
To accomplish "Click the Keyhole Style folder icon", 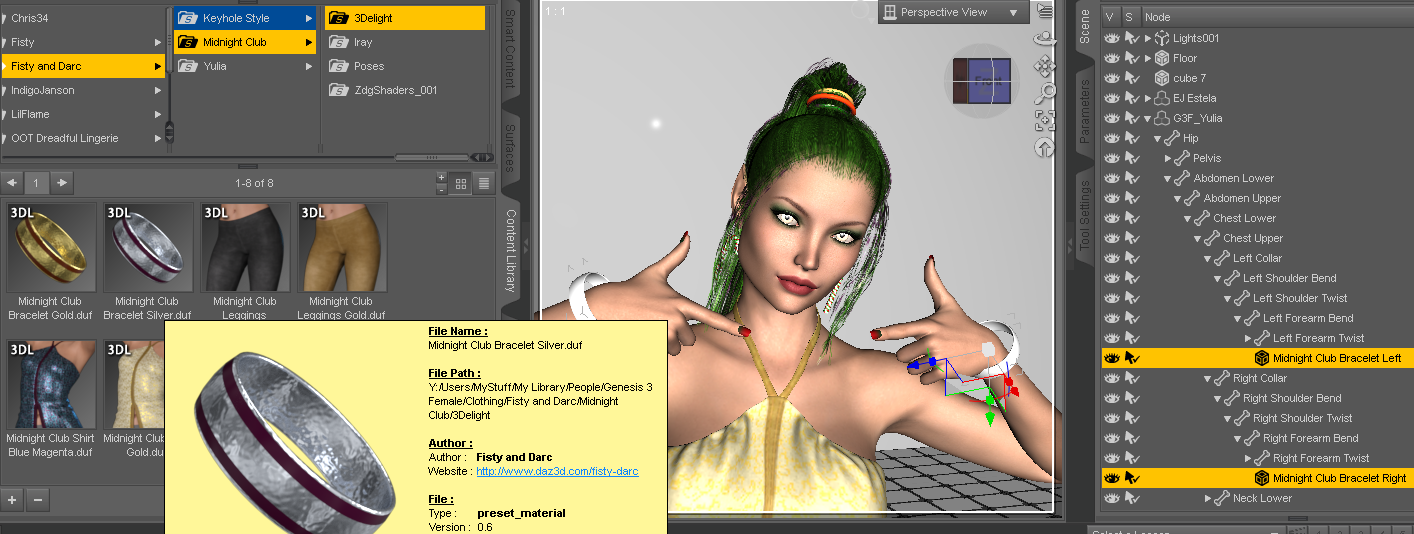I will 186,18.
